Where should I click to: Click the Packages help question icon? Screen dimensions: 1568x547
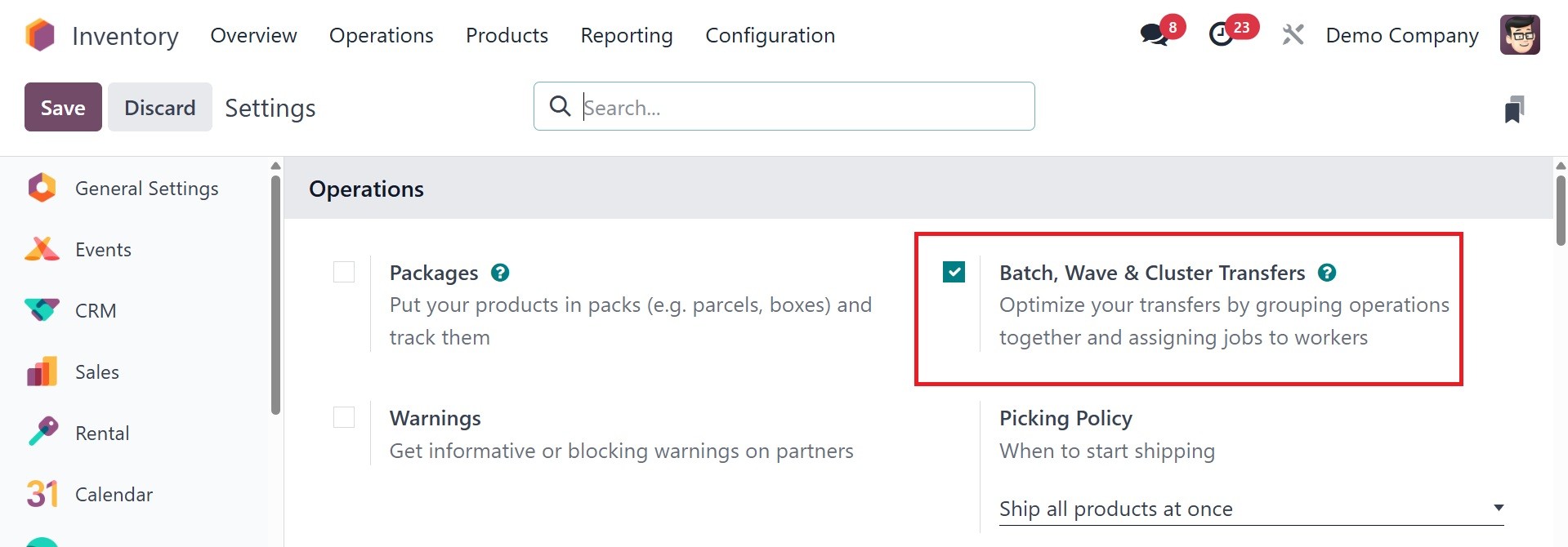pyautogui.click(x=500, y=273)
